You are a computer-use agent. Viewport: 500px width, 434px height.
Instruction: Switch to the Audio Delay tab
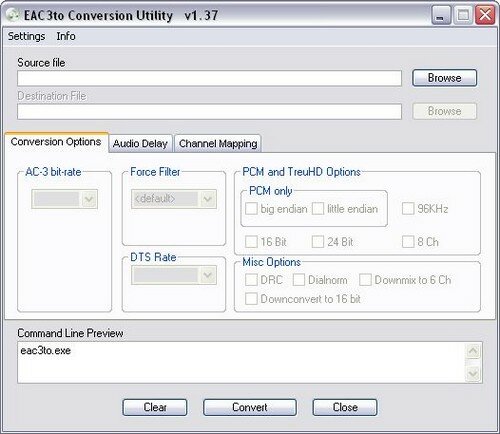[x=140, y=144]
